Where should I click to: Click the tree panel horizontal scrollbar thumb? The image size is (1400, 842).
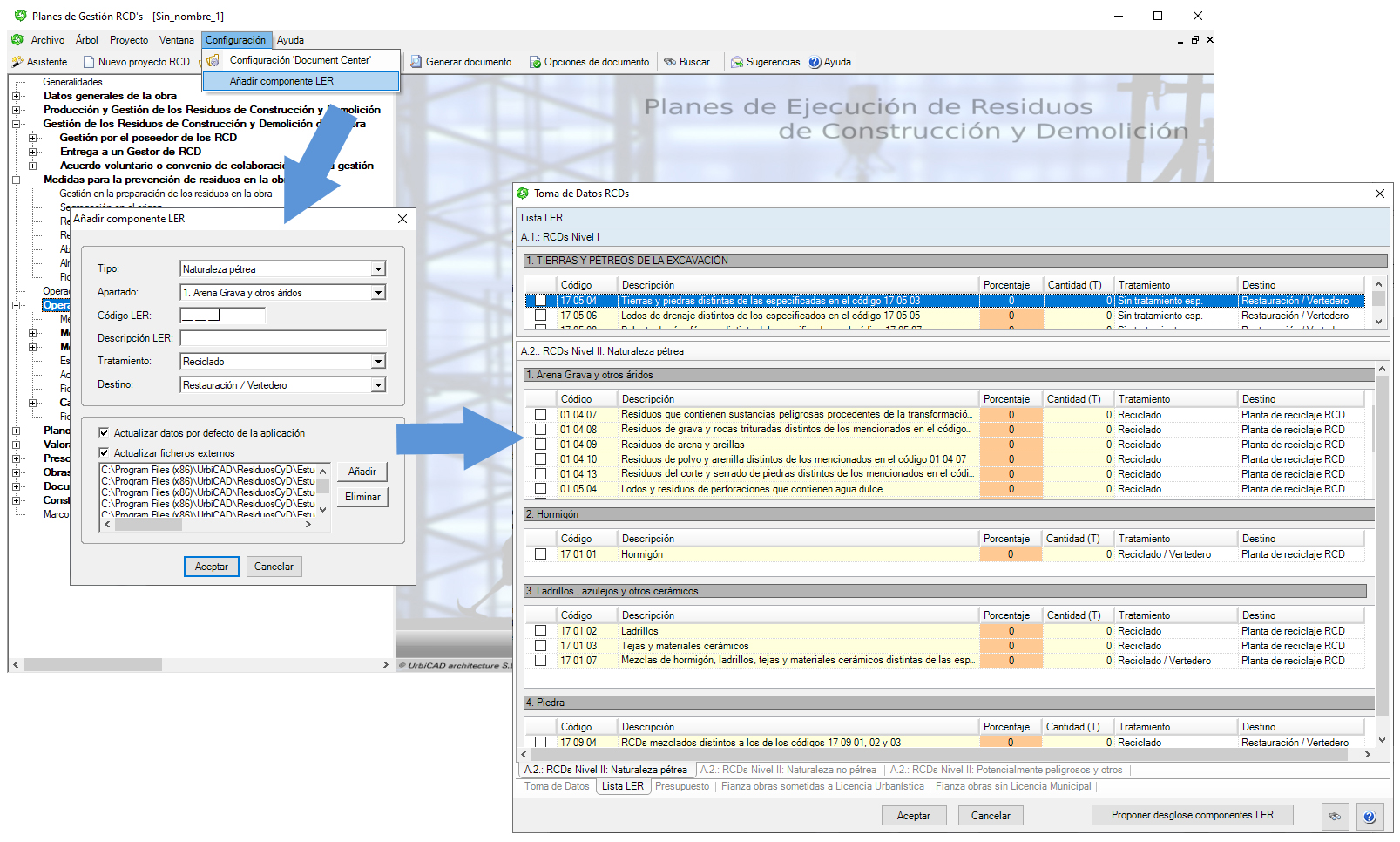[92, 665]
